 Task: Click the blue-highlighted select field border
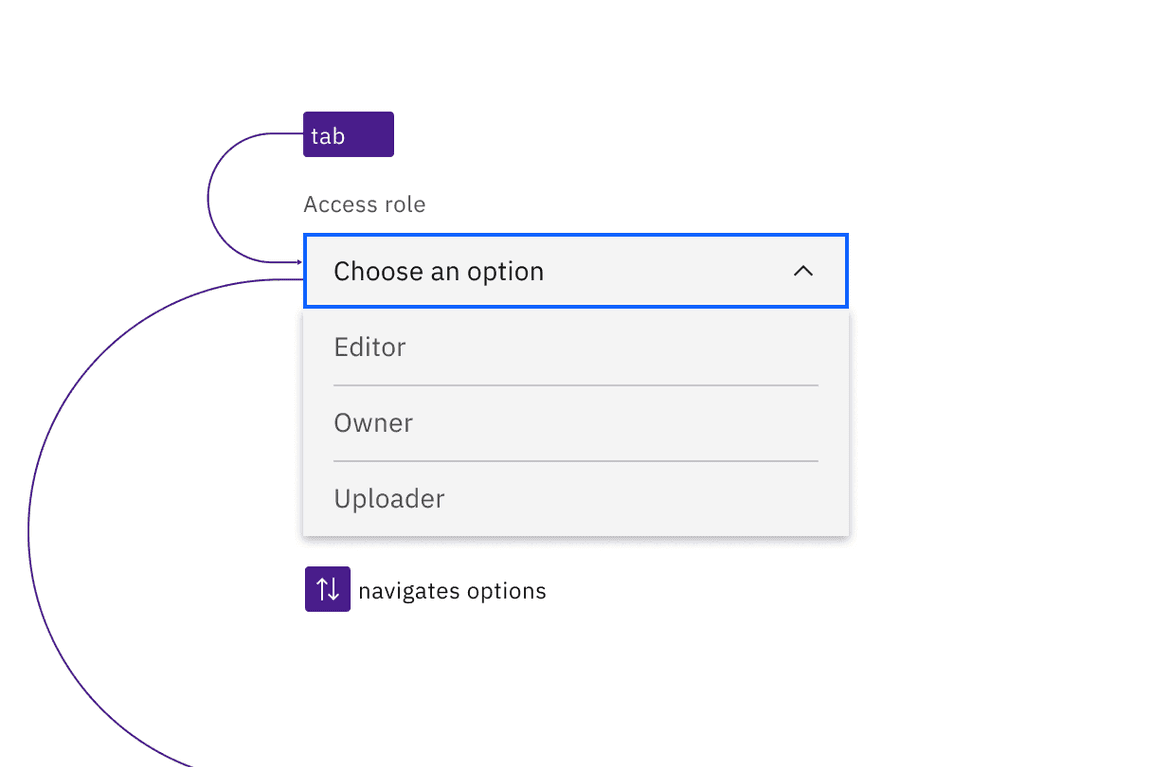(575, 236)
